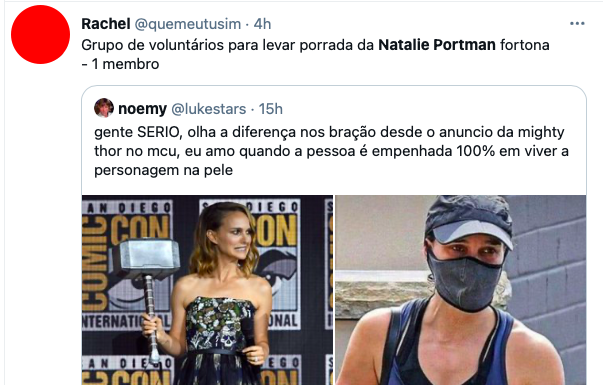The height and width of the screenshot is (385, 603).
Task: Click Rachel's red circular profile avatar
Action: 40,34
